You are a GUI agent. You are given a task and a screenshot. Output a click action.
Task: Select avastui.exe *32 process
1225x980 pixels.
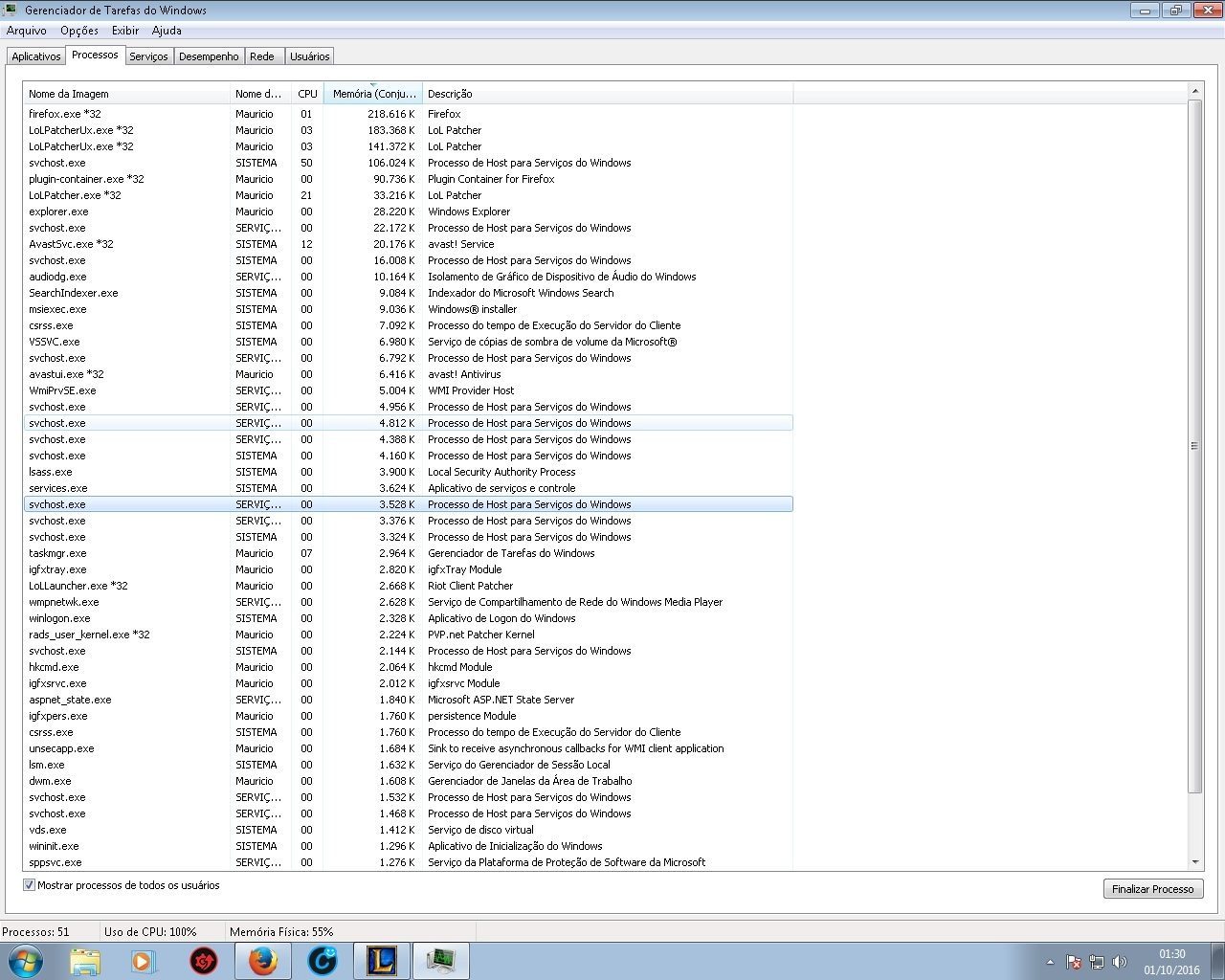pyautogui.click(x=409, y=374)
